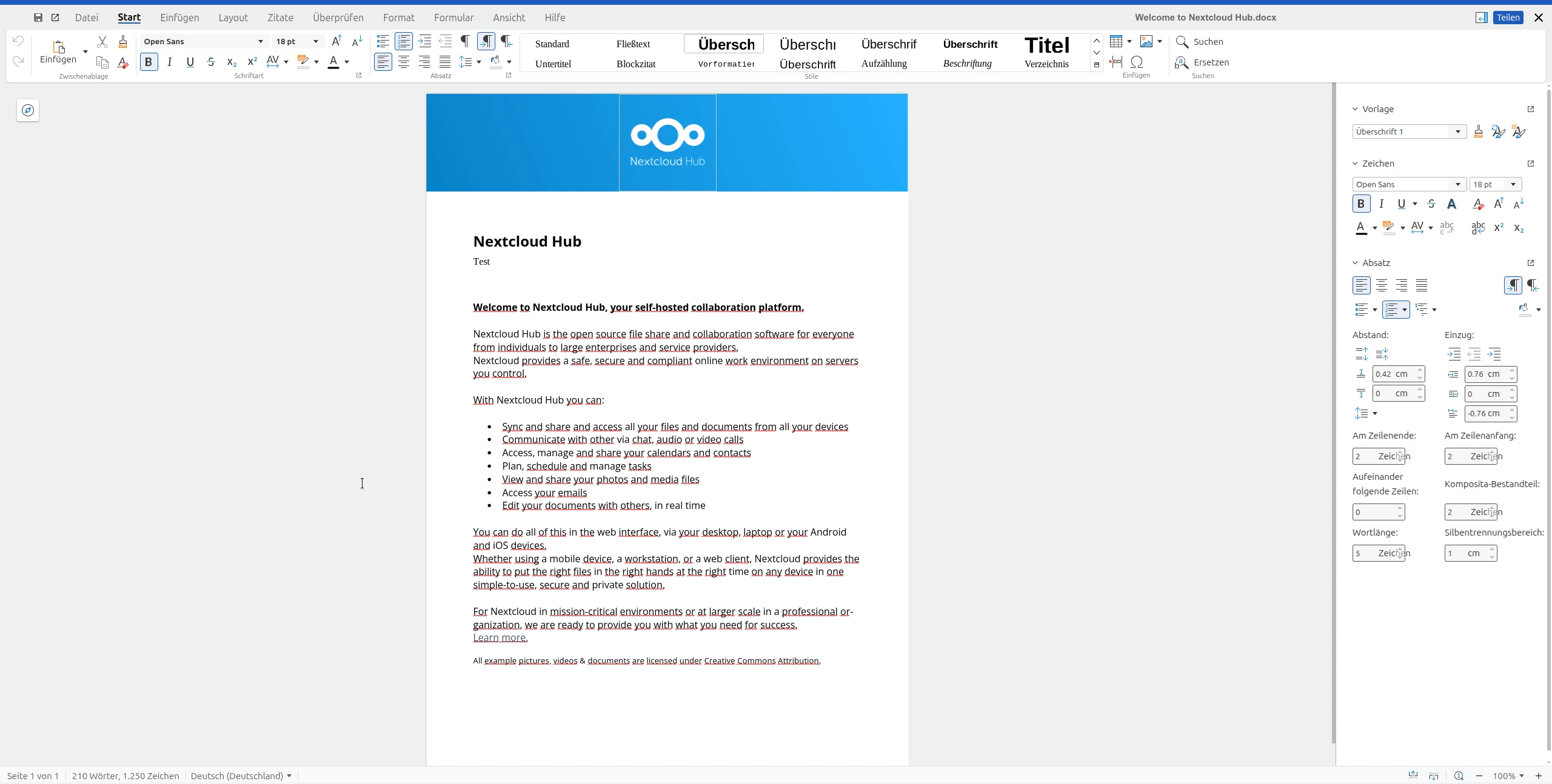Apply font color A swatch in ribbon
The height and width of the screenshot is (784, 1552).
tap(333, 62)
